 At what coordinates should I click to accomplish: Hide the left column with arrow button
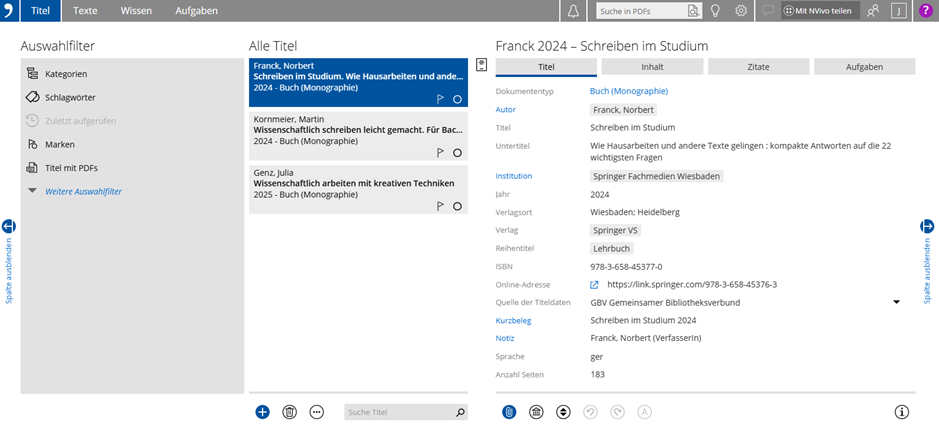pyautogui.click(x=9, y=227)
